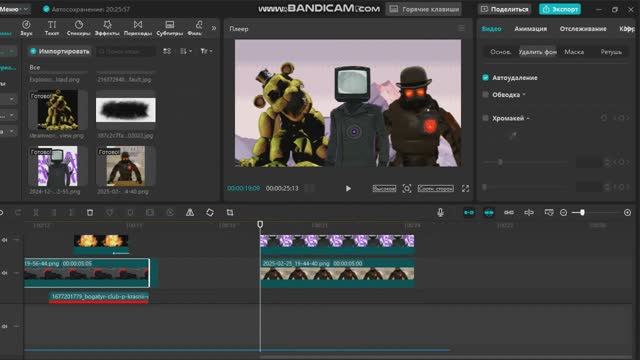Toggle auto snapping on timeline
This screenshot has width=640, height=360.
point(489,213)
